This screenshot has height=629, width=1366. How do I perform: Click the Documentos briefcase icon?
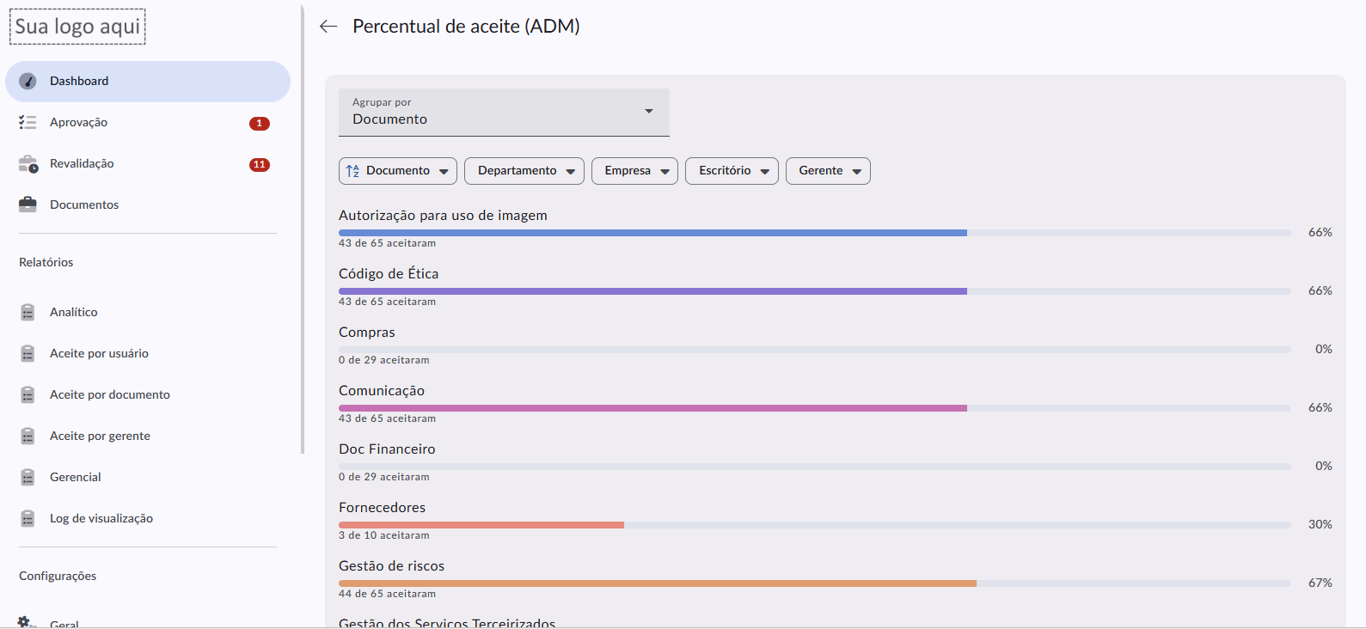[x=28, y=204]
